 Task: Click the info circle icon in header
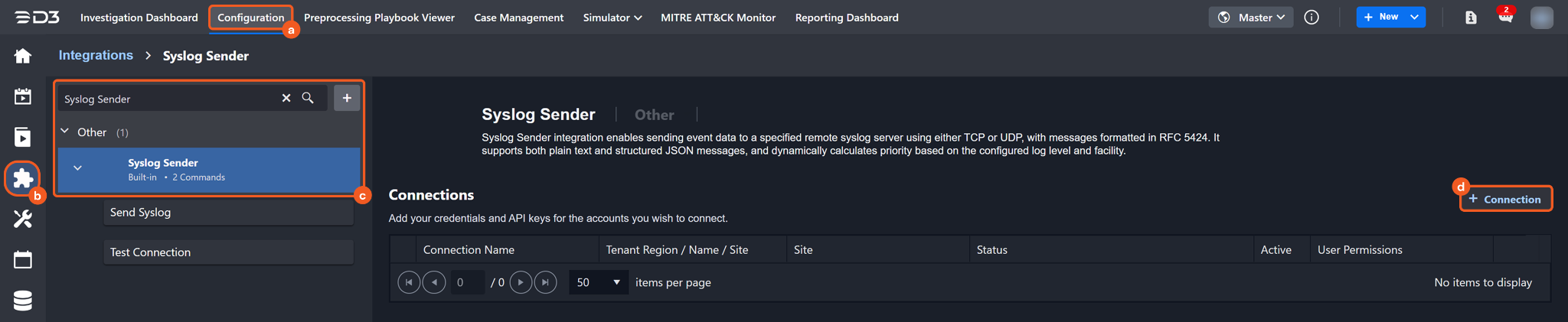point(1312,17)
